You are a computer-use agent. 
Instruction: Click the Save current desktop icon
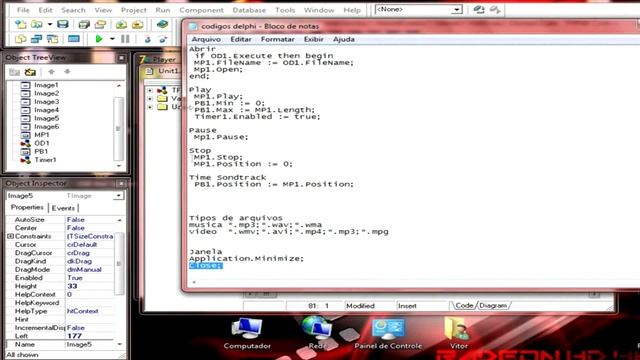[x=479, y=9]
